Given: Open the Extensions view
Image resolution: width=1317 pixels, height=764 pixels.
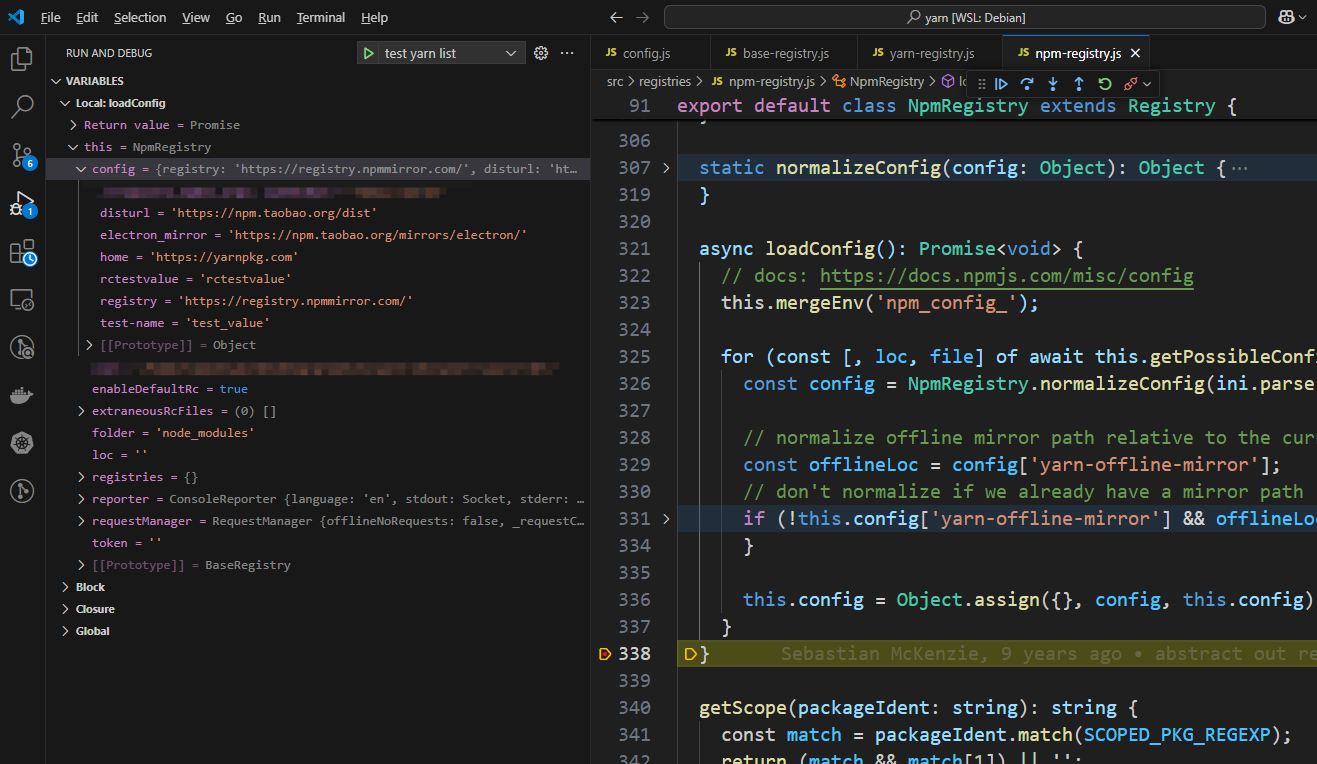Looking at the screenshot, I should (x=21, y=251).
